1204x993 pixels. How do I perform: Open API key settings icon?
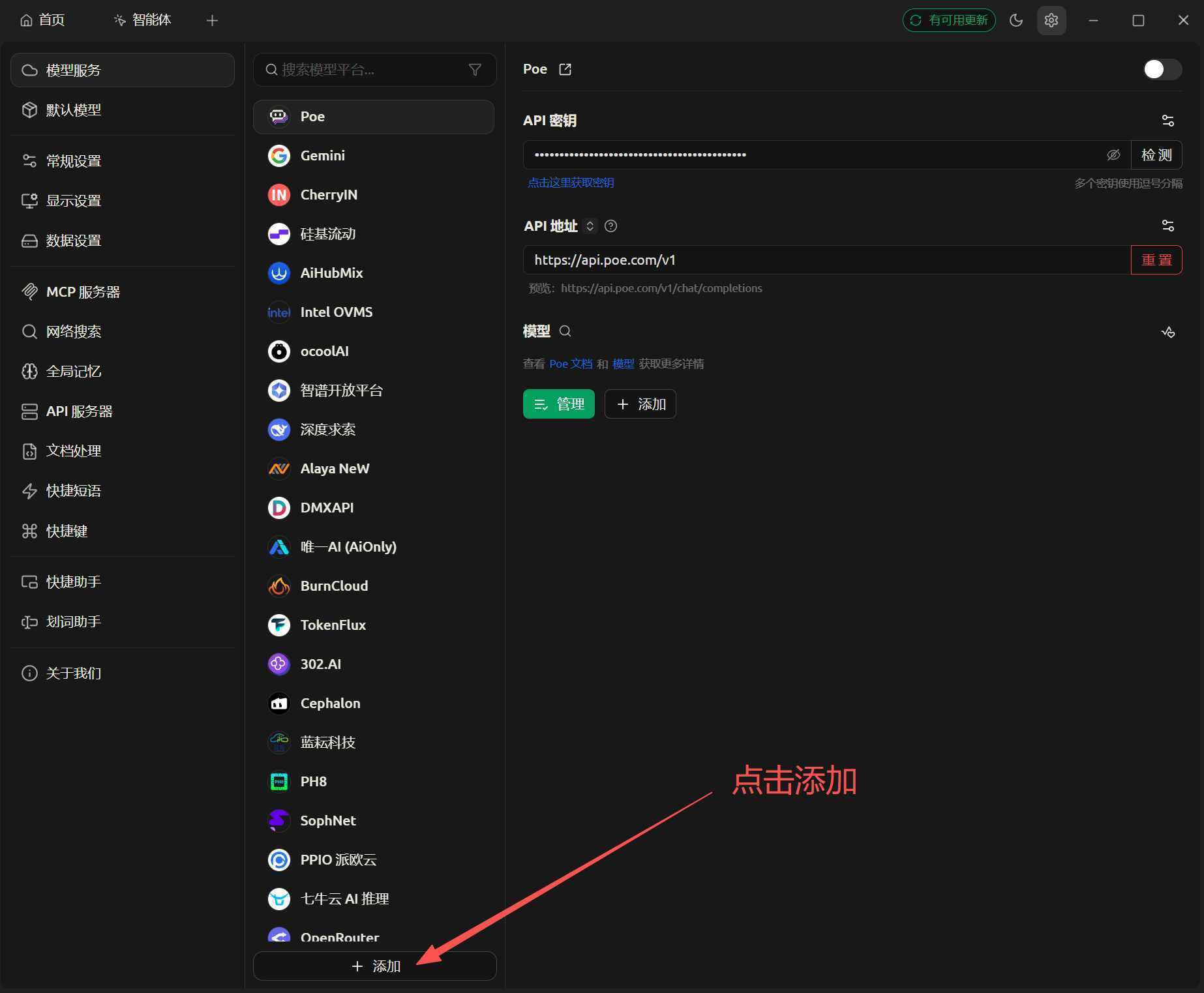click(x=1167, y=121)
